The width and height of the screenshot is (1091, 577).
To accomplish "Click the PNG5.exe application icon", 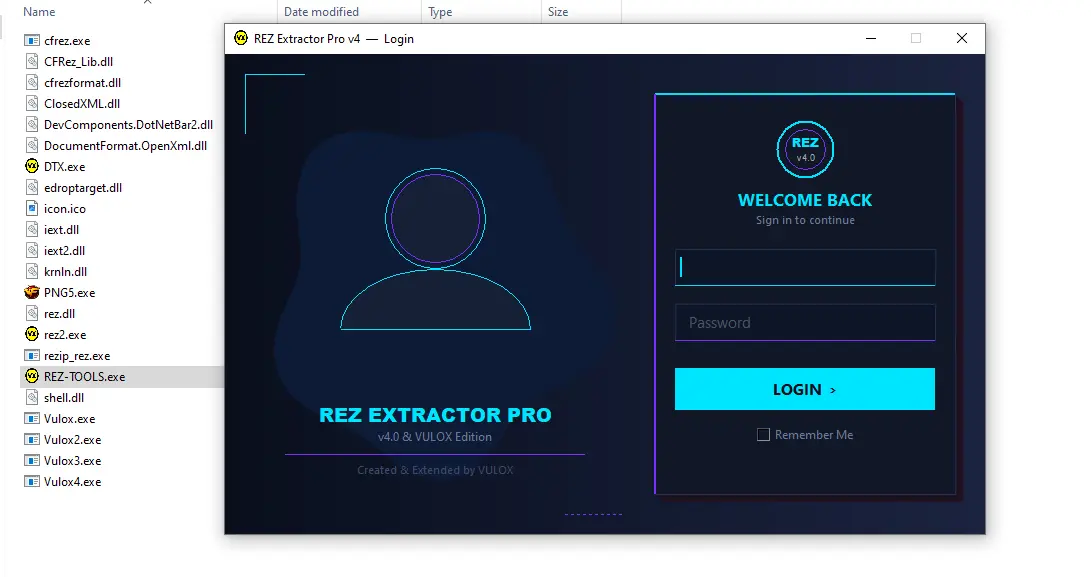I will tap(32, 292).
